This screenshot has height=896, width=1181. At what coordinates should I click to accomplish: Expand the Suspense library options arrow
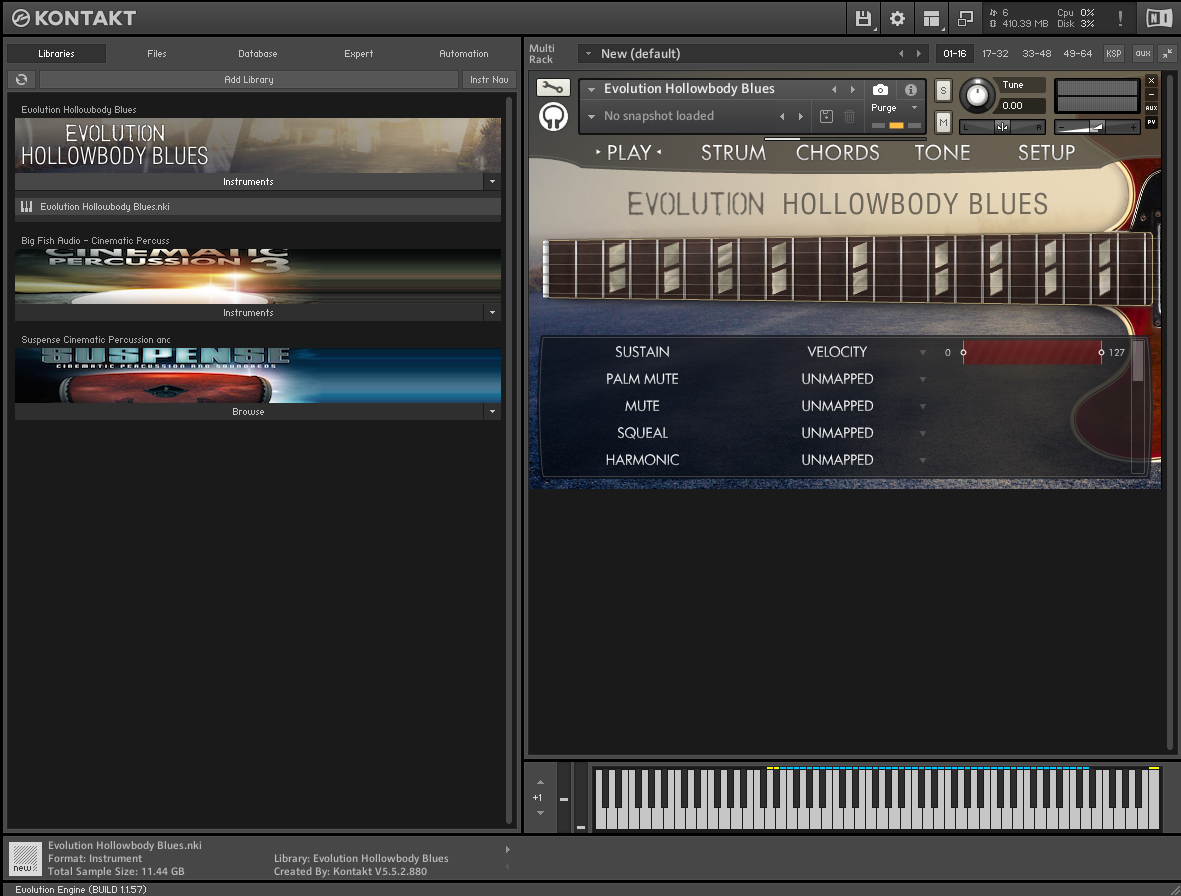(x=493, y=412)
